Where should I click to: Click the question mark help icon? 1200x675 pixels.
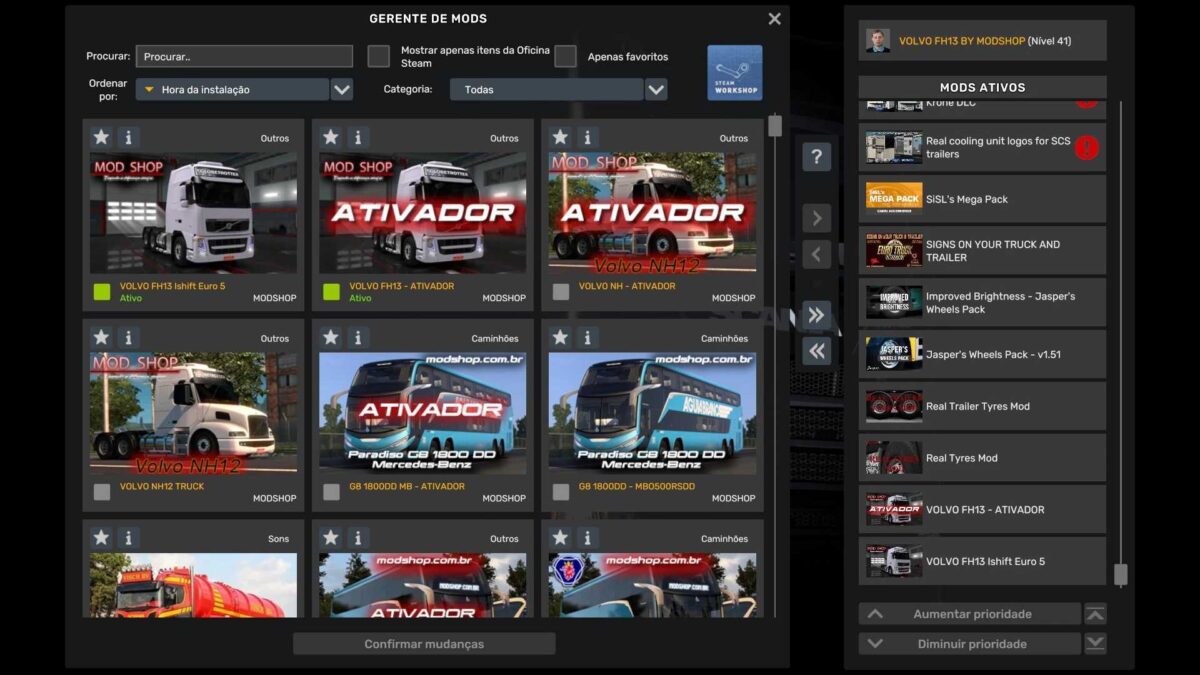point(816,157)
